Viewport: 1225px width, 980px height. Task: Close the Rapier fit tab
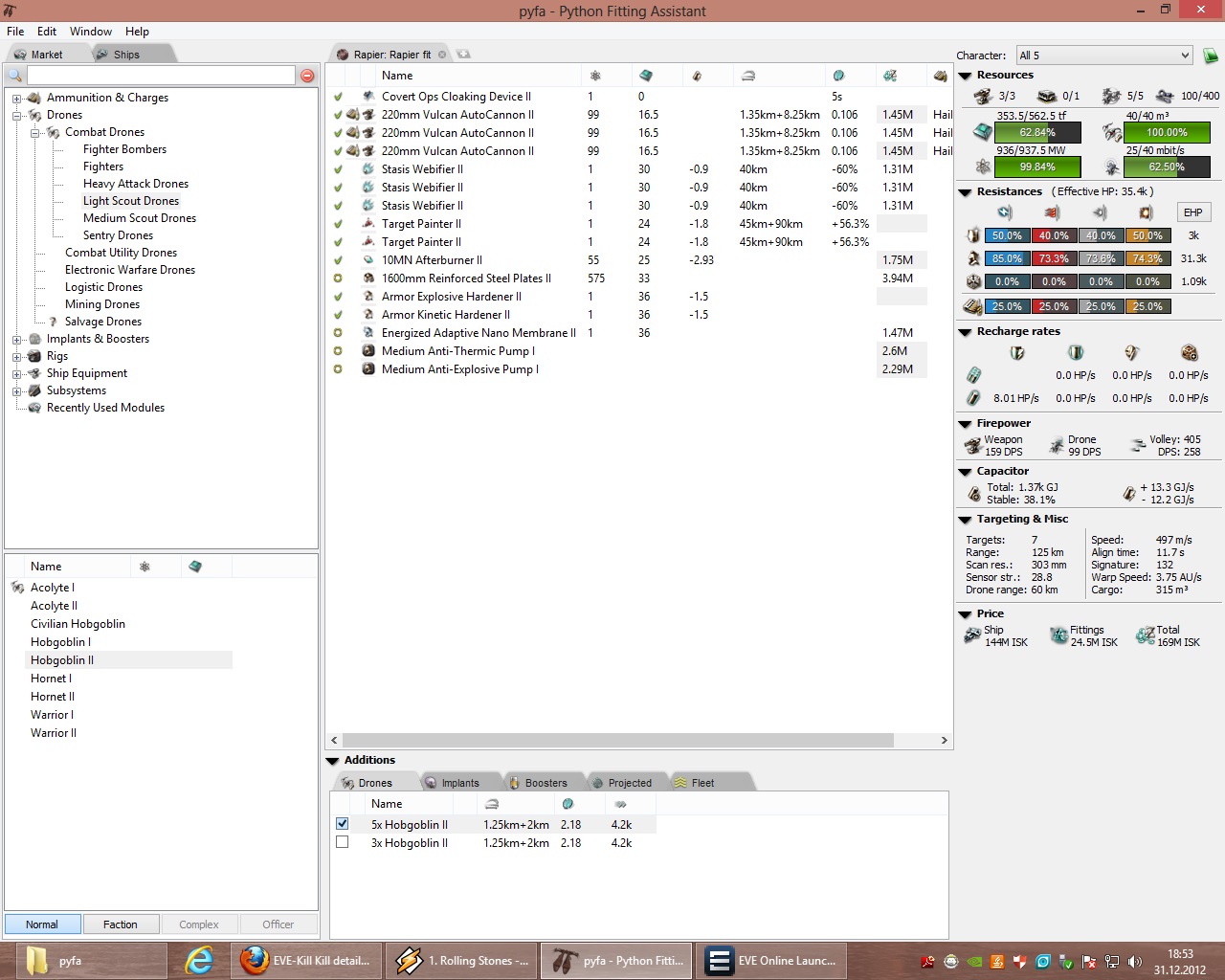(x=442, y=55)
